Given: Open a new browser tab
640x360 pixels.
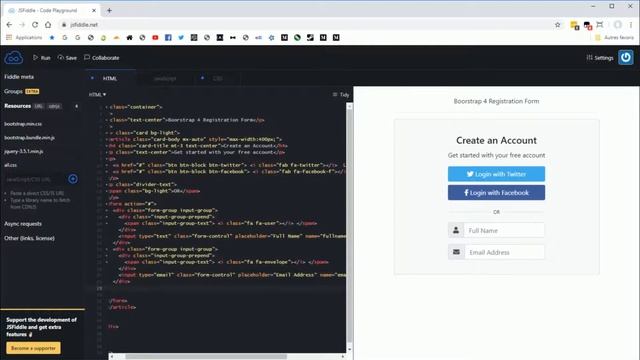Looking at the screenshot, I should 109,10.
